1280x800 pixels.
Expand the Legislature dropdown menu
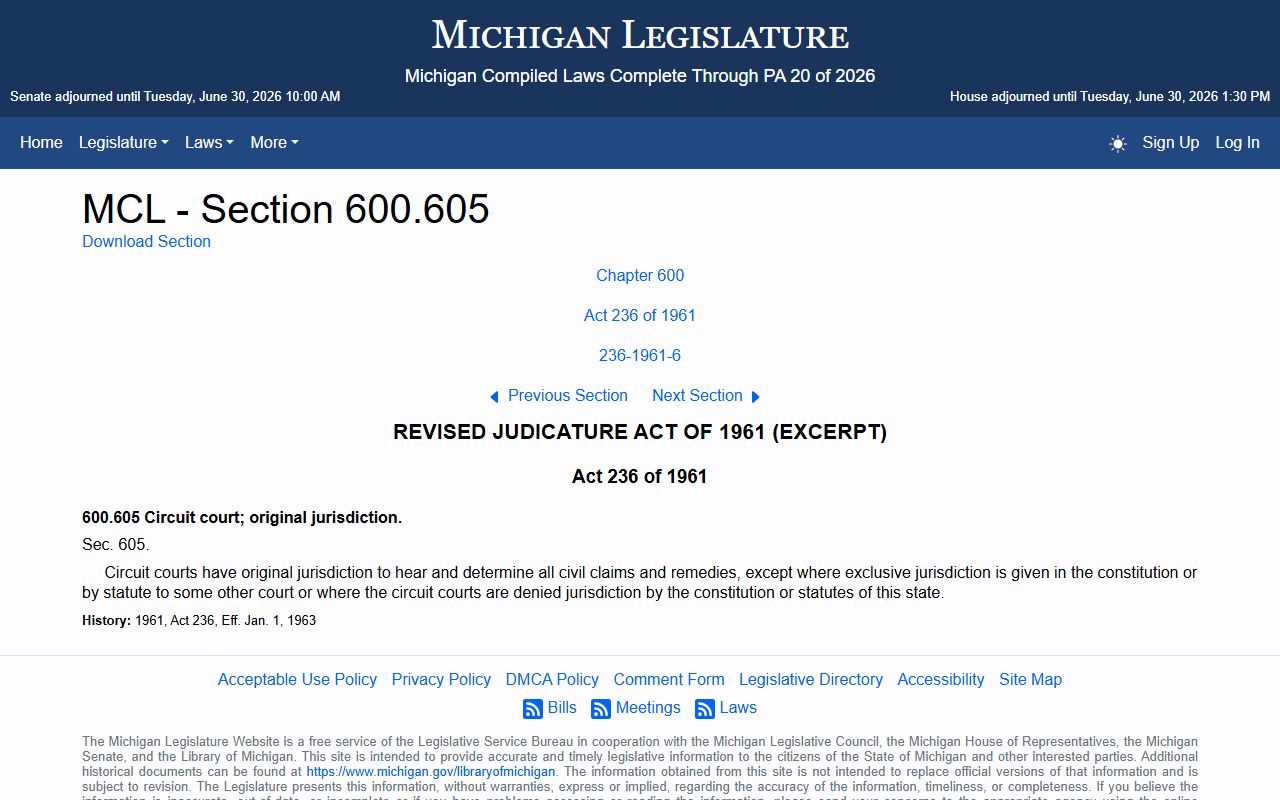pyautogui.click(x=124, y=142)
